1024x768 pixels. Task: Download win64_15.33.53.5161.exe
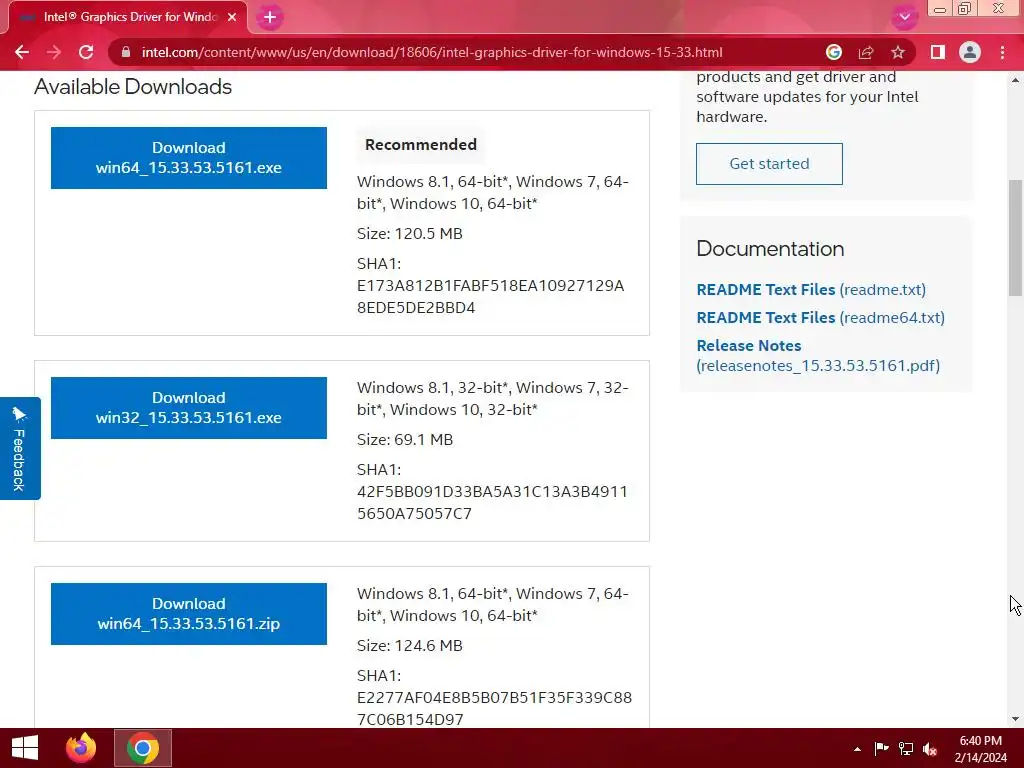tap(189, 158)
